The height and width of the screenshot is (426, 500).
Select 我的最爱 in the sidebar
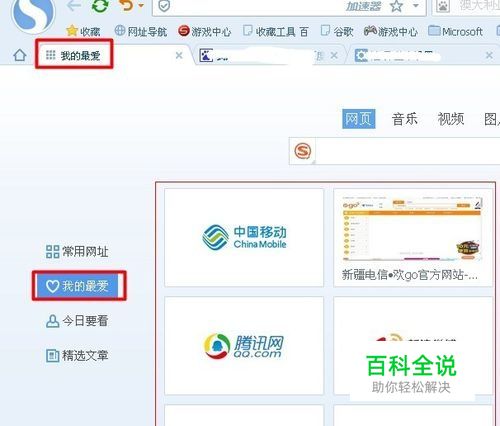coord(77,286)
